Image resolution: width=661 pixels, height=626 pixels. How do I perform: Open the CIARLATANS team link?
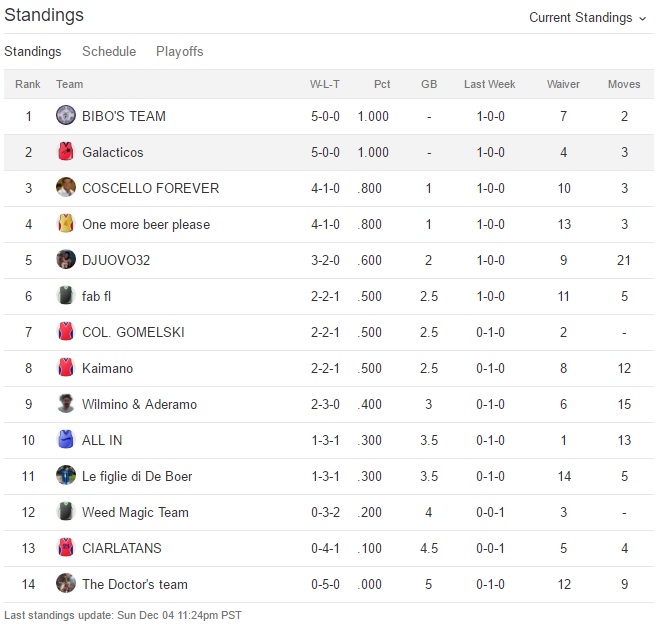(x=121, y=548)
